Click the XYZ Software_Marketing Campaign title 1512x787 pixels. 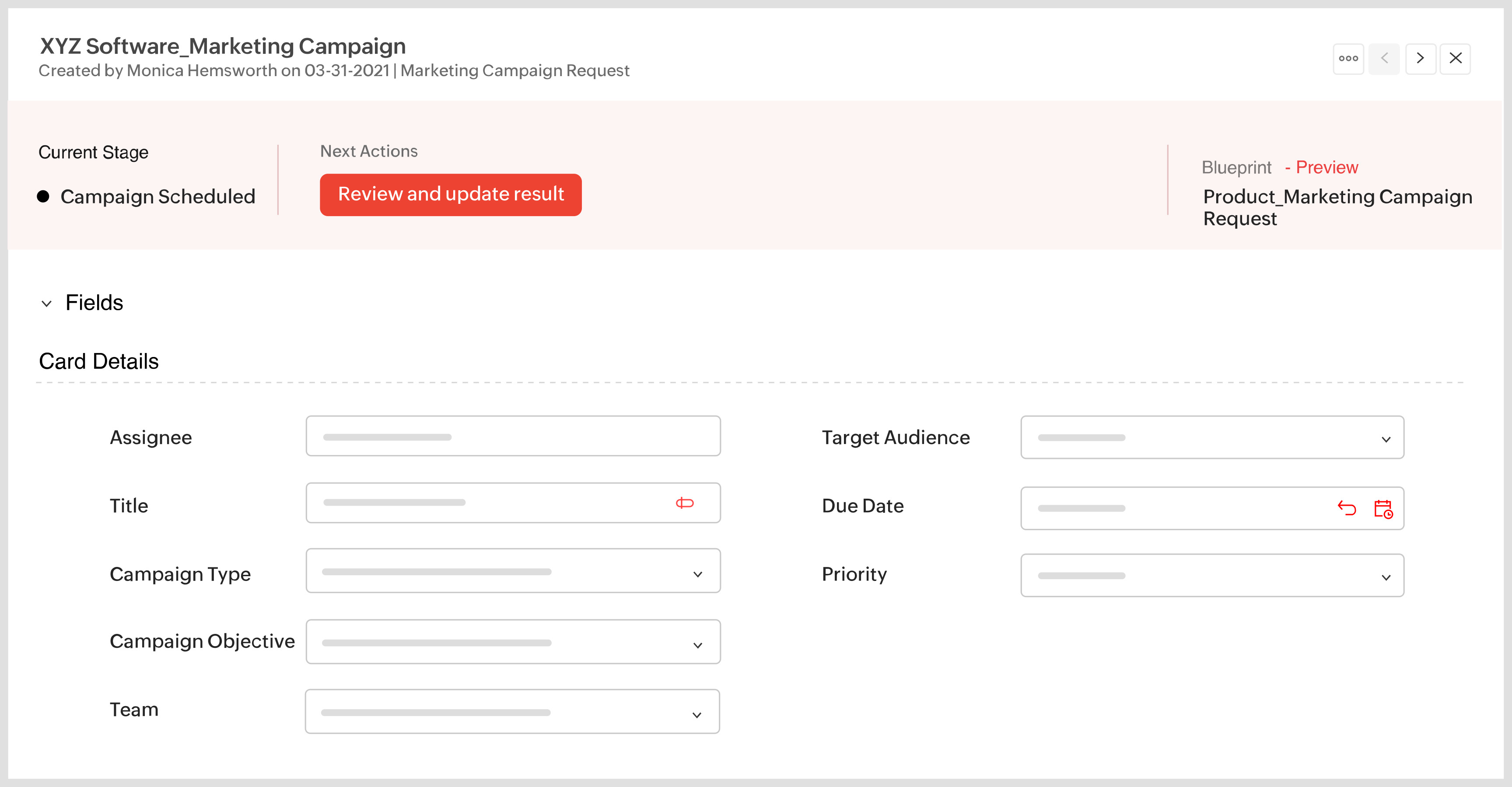tap(222, 46)
